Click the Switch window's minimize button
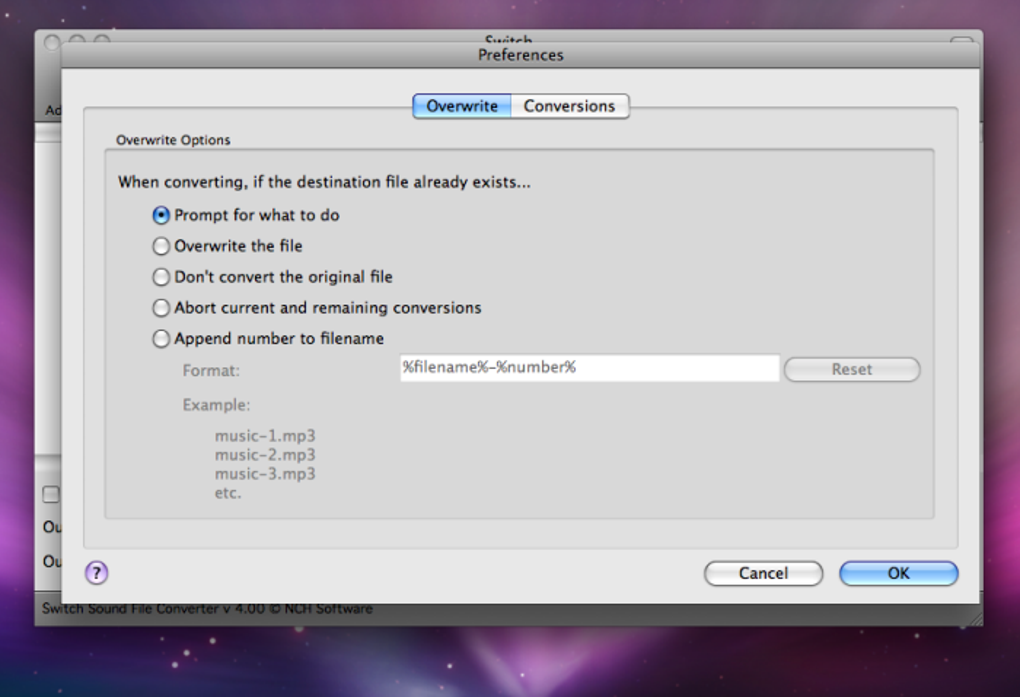The image size is (1020, 697). coord(77,40)
